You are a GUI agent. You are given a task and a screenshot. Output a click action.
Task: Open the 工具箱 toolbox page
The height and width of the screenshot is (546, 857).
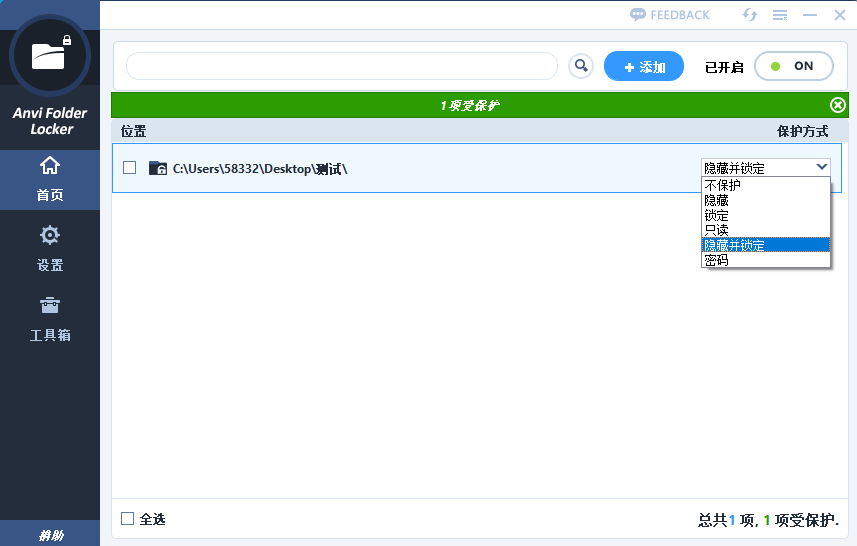[x=50, y=319]
